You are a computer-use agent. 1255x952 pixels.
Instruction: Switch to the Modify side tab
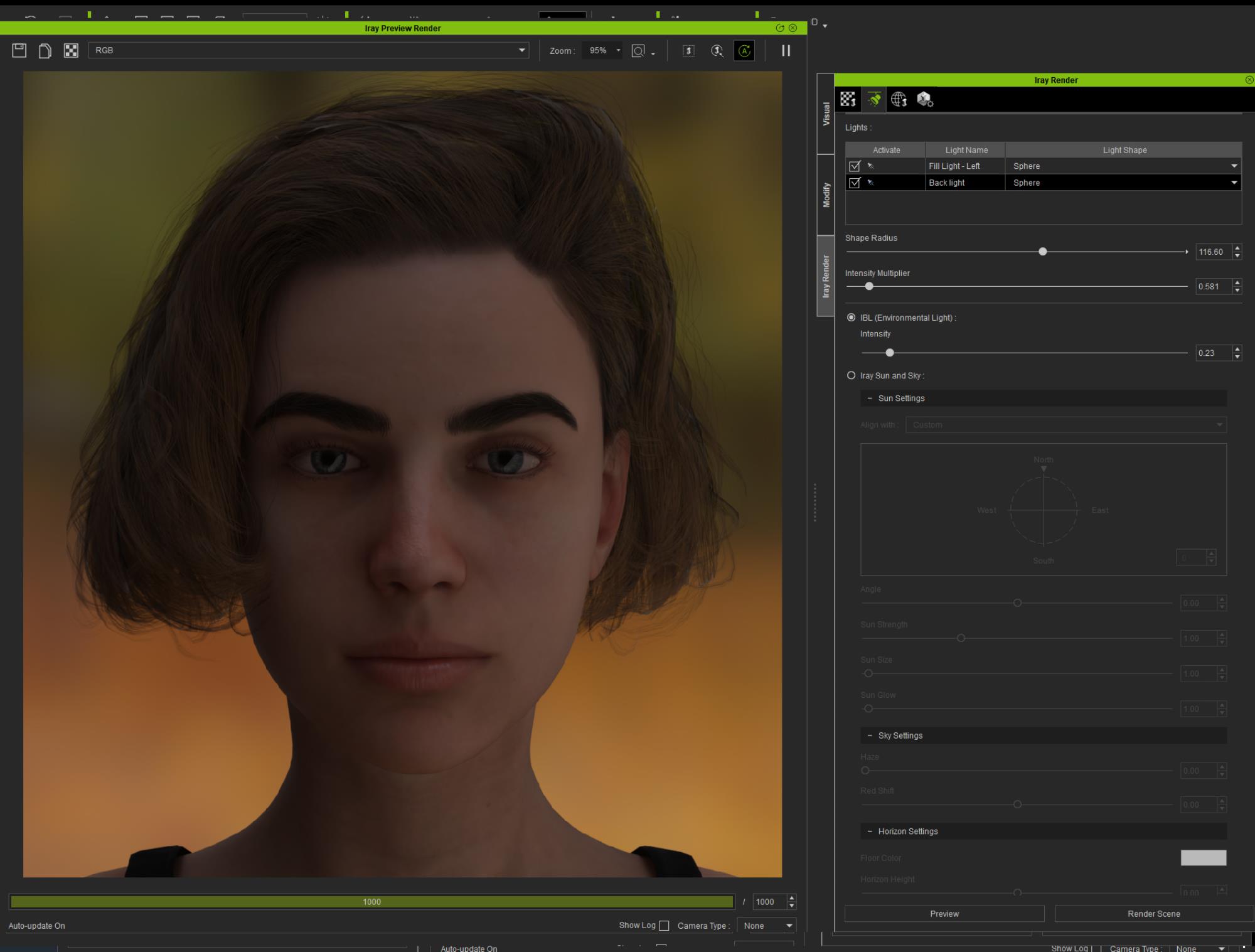click(x=826, y=195)
